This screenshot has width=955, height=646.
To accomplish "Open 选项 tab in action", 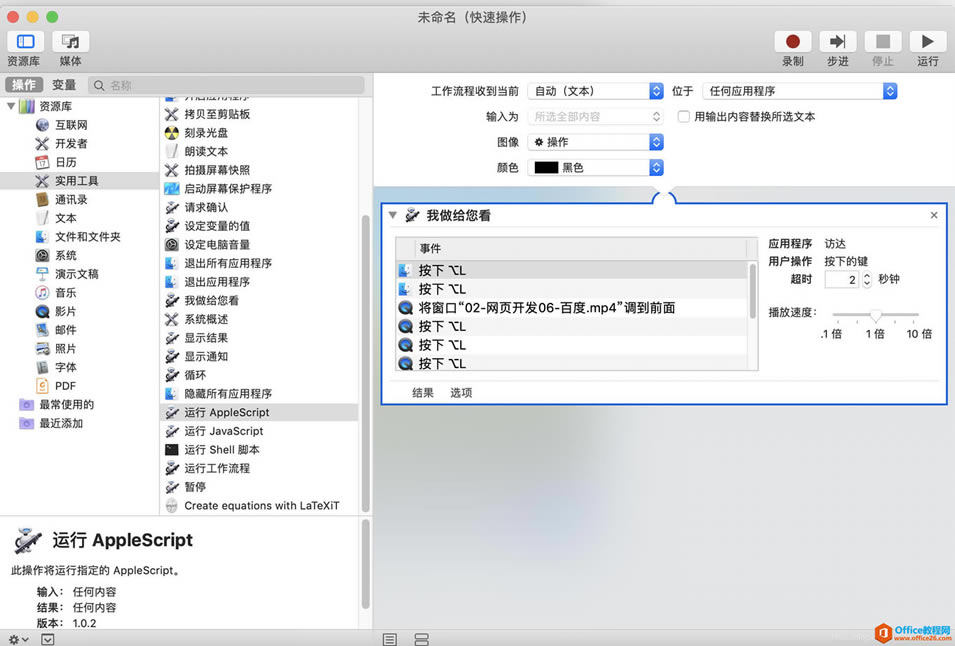I will 461,393.
